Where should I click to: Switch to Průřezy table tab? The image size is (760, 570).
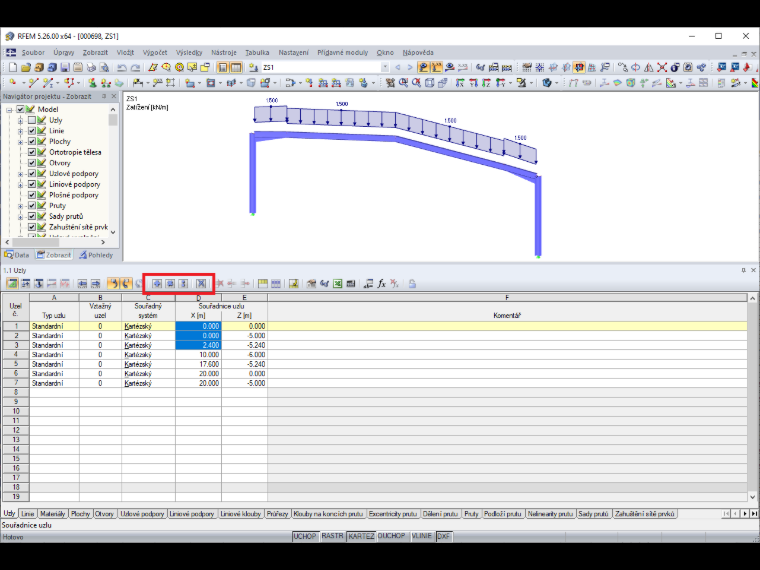tap(277, 513)
